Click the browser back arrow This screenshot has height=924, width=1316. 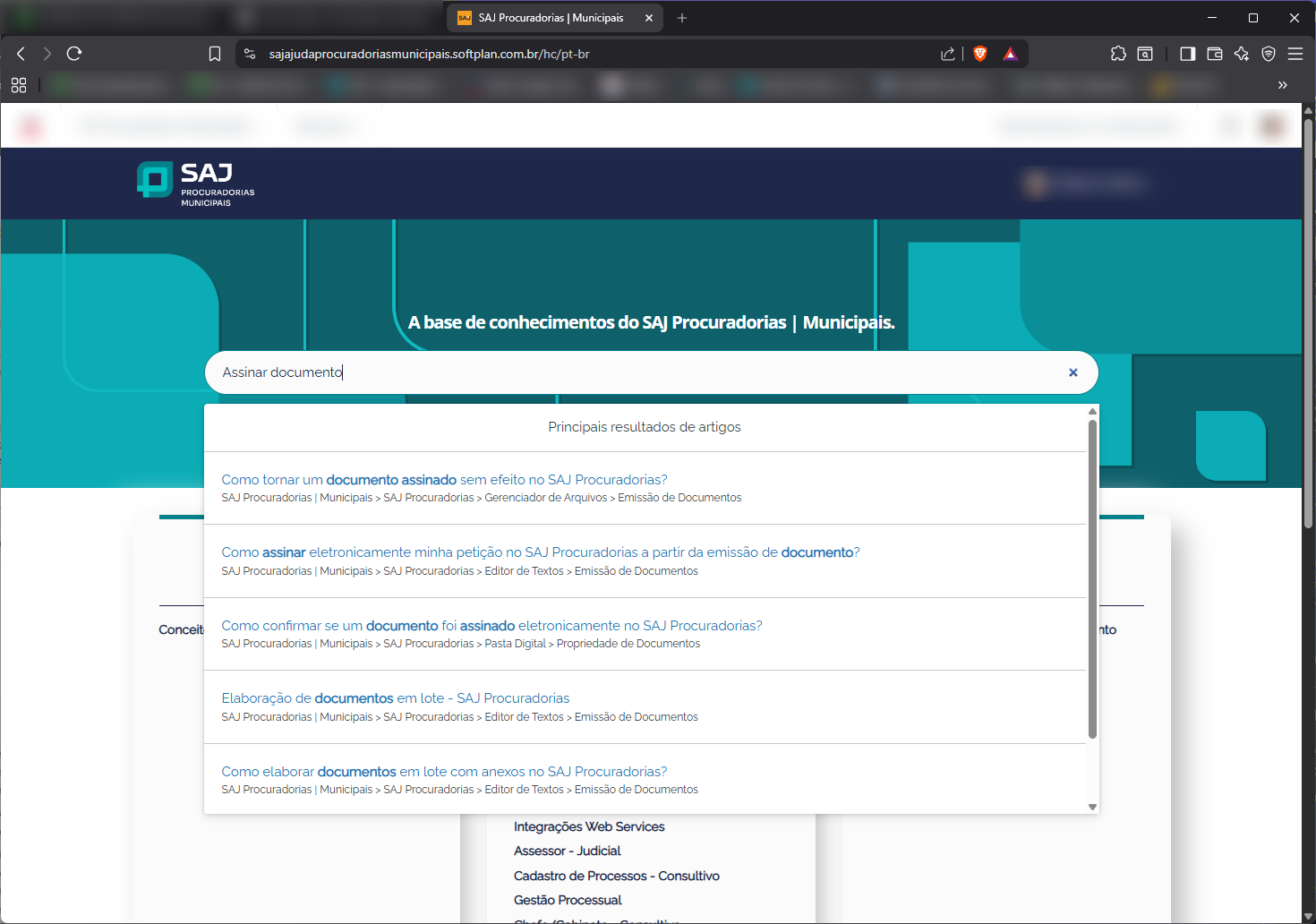tap(21, 54)
